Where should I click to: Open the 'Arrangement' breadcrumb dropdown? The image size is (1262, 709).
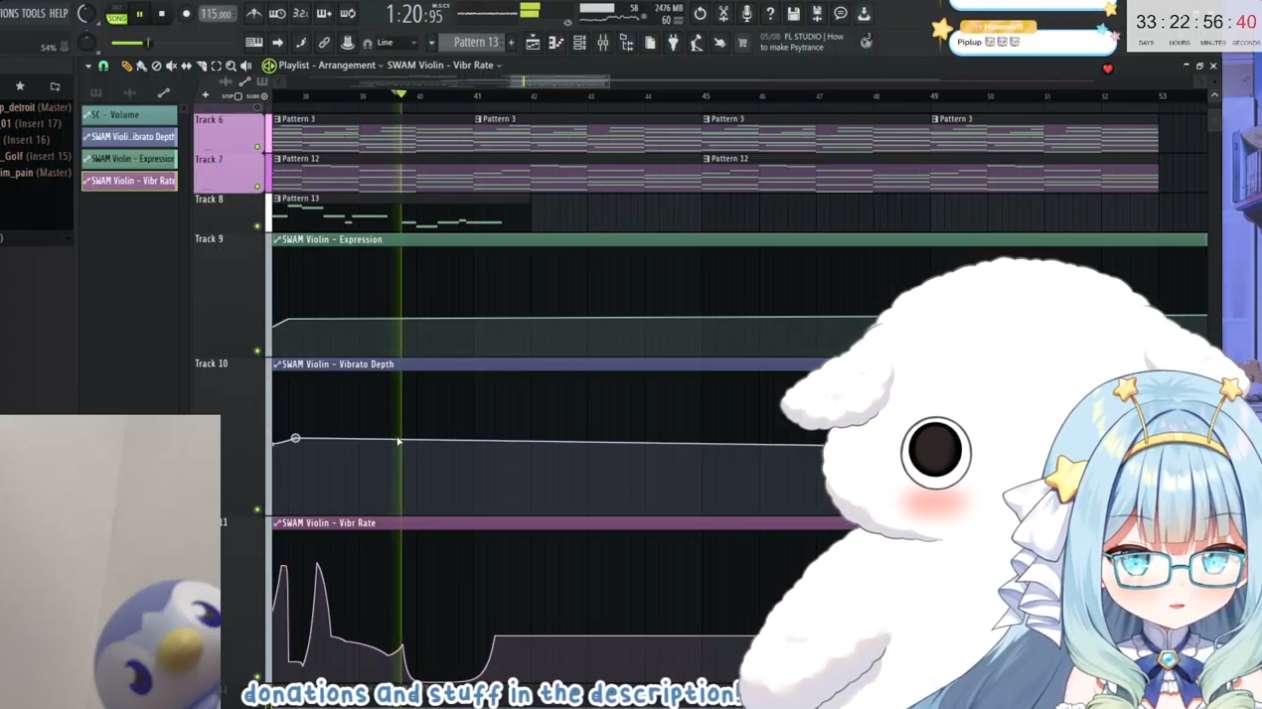point(351,65)
